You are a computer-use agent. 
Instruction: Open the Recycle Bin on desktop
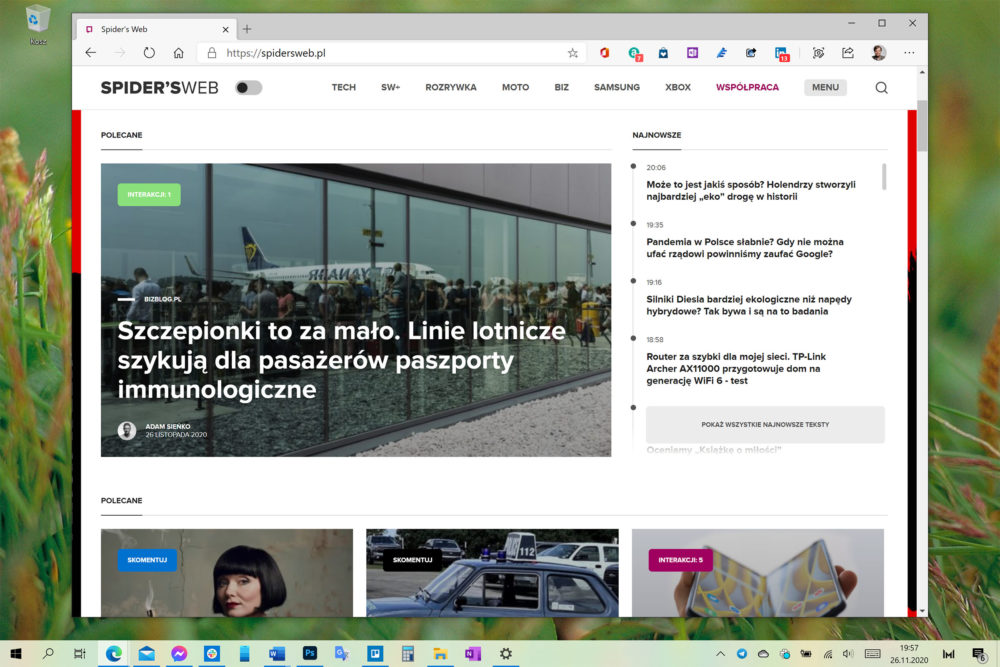(x=37, y=25)
